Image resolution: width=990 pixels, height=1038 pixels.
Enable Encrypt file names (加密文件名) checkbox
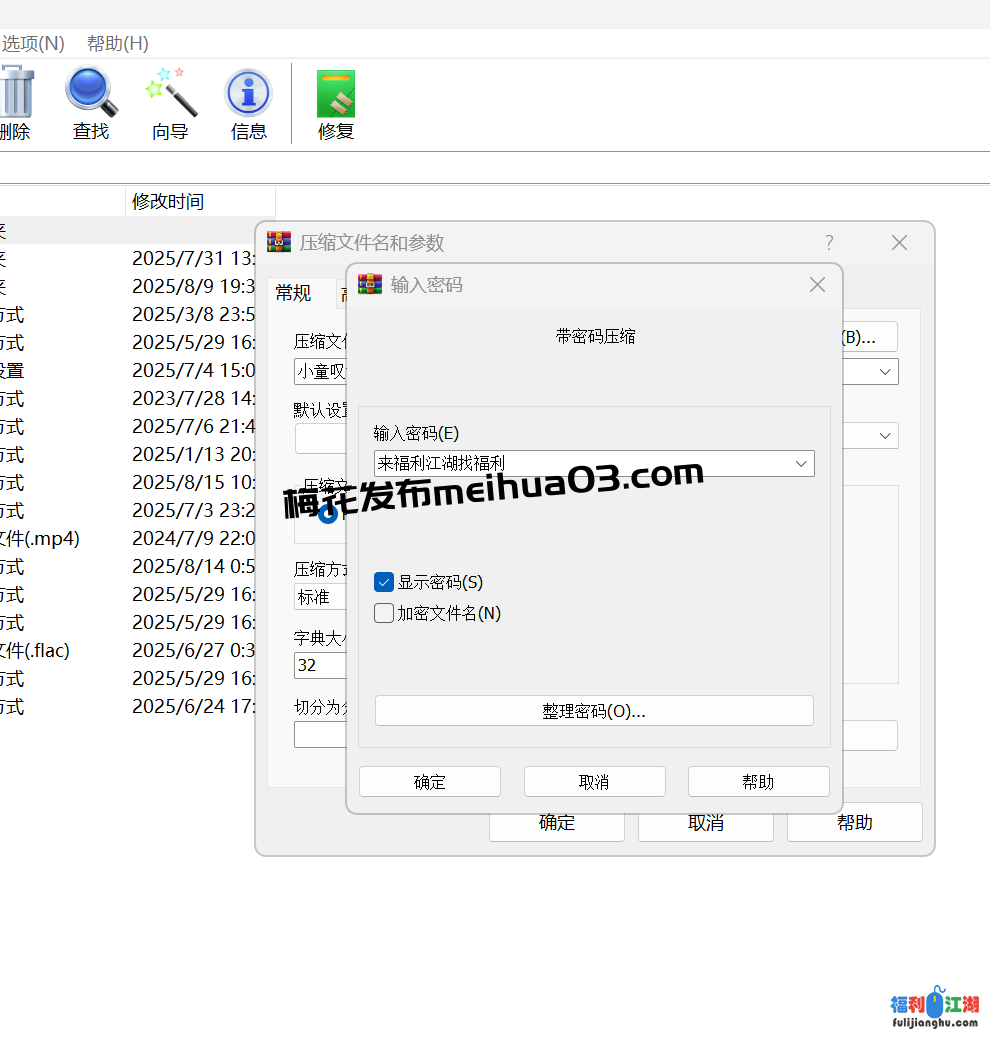(x=384, y=613)
